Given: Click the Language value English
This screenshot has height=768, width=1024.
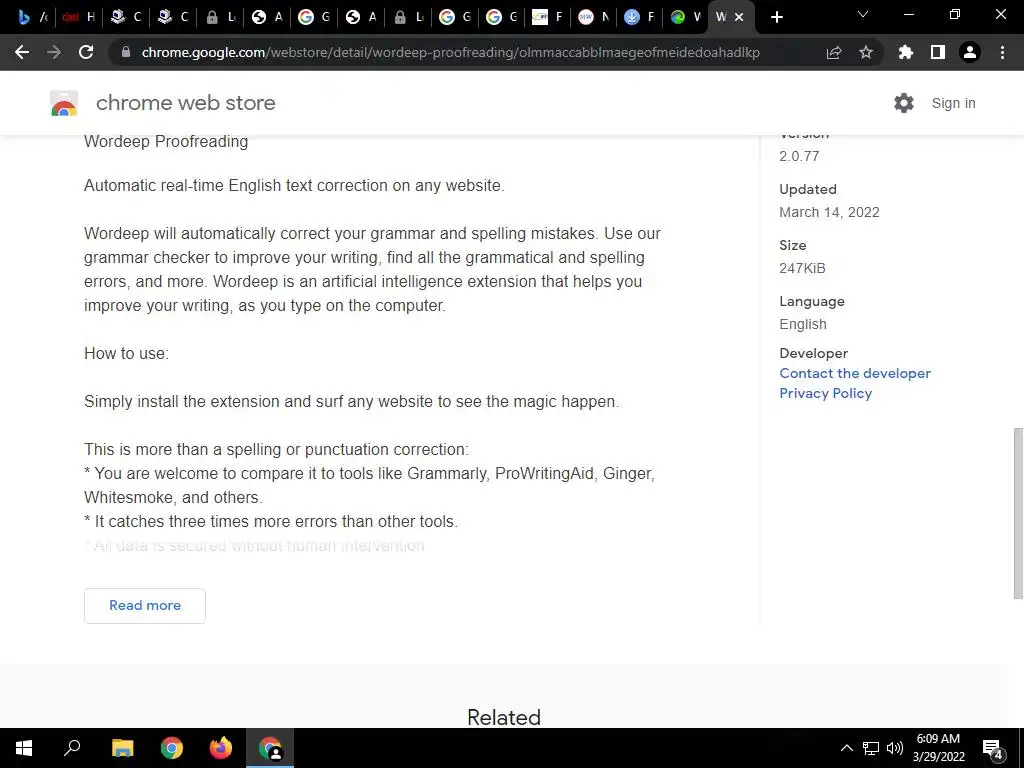Looking at the screenshot, I should pyautogui.click(x=803, y=325).
